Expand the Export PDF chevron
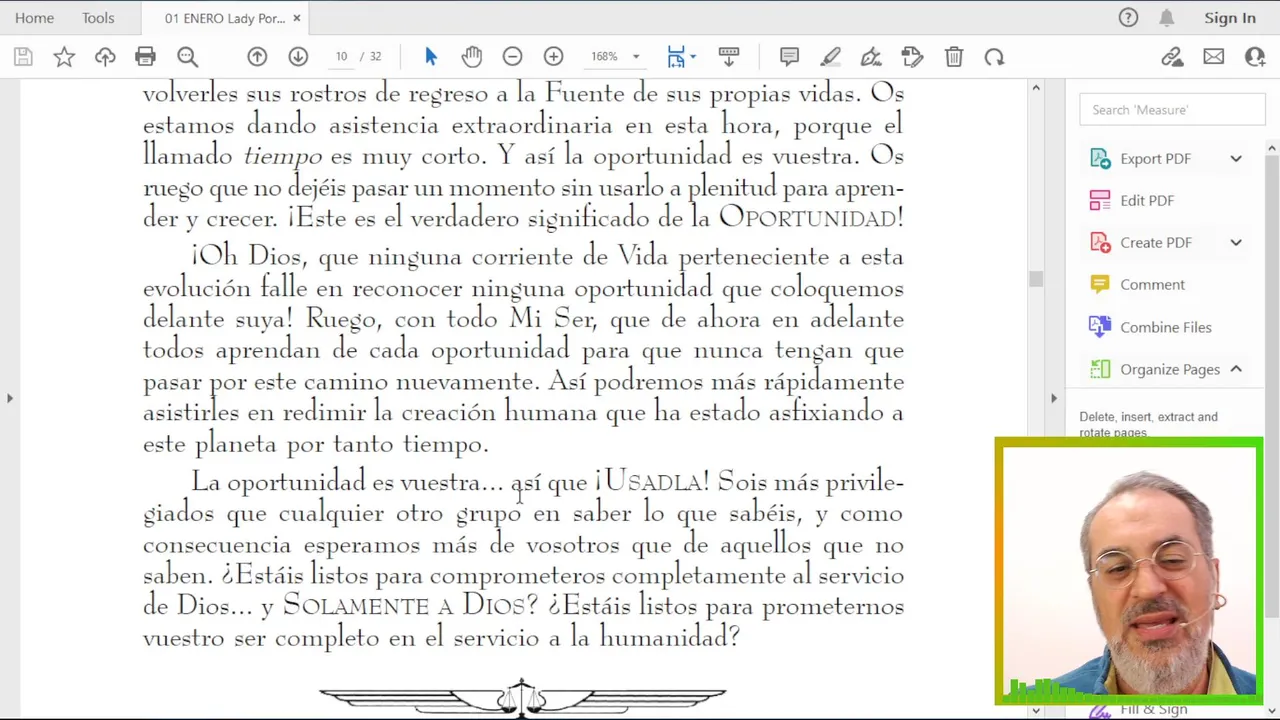Image resolution: width=1280 pixels, height=720 pixels. 1236,159
